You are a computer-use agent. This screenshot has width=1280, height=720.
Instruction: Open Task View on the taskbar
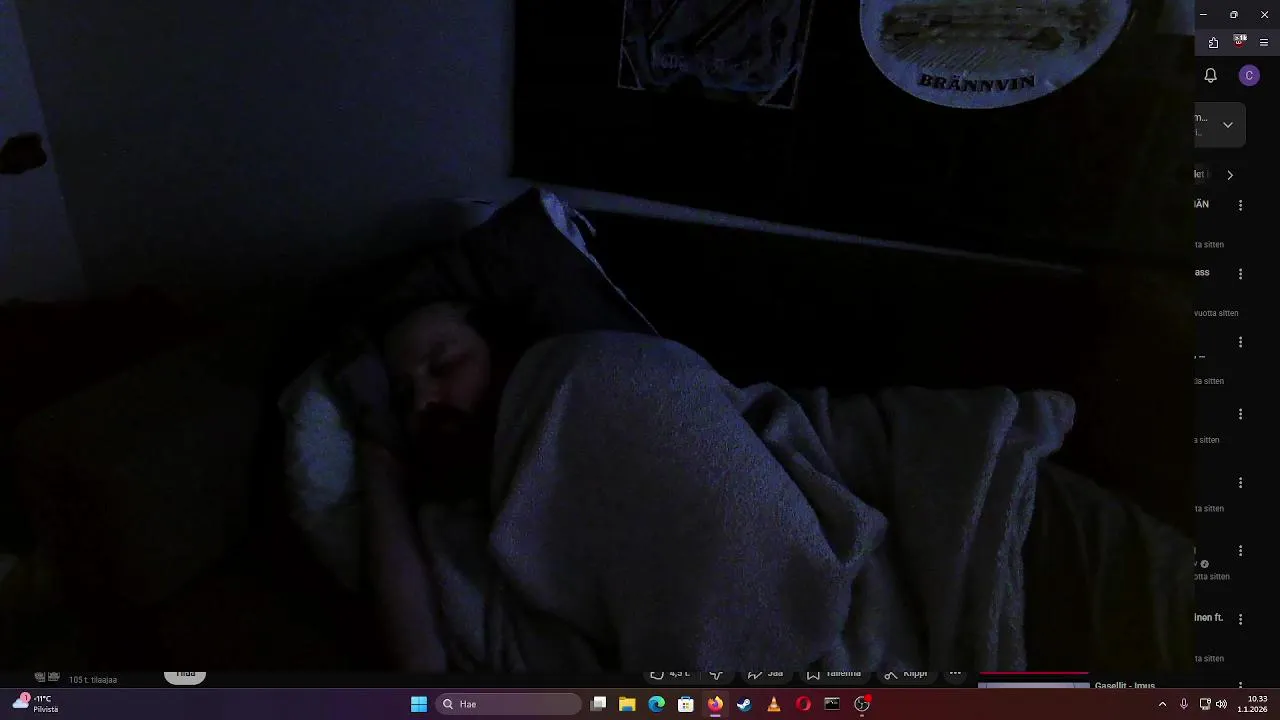598,704
